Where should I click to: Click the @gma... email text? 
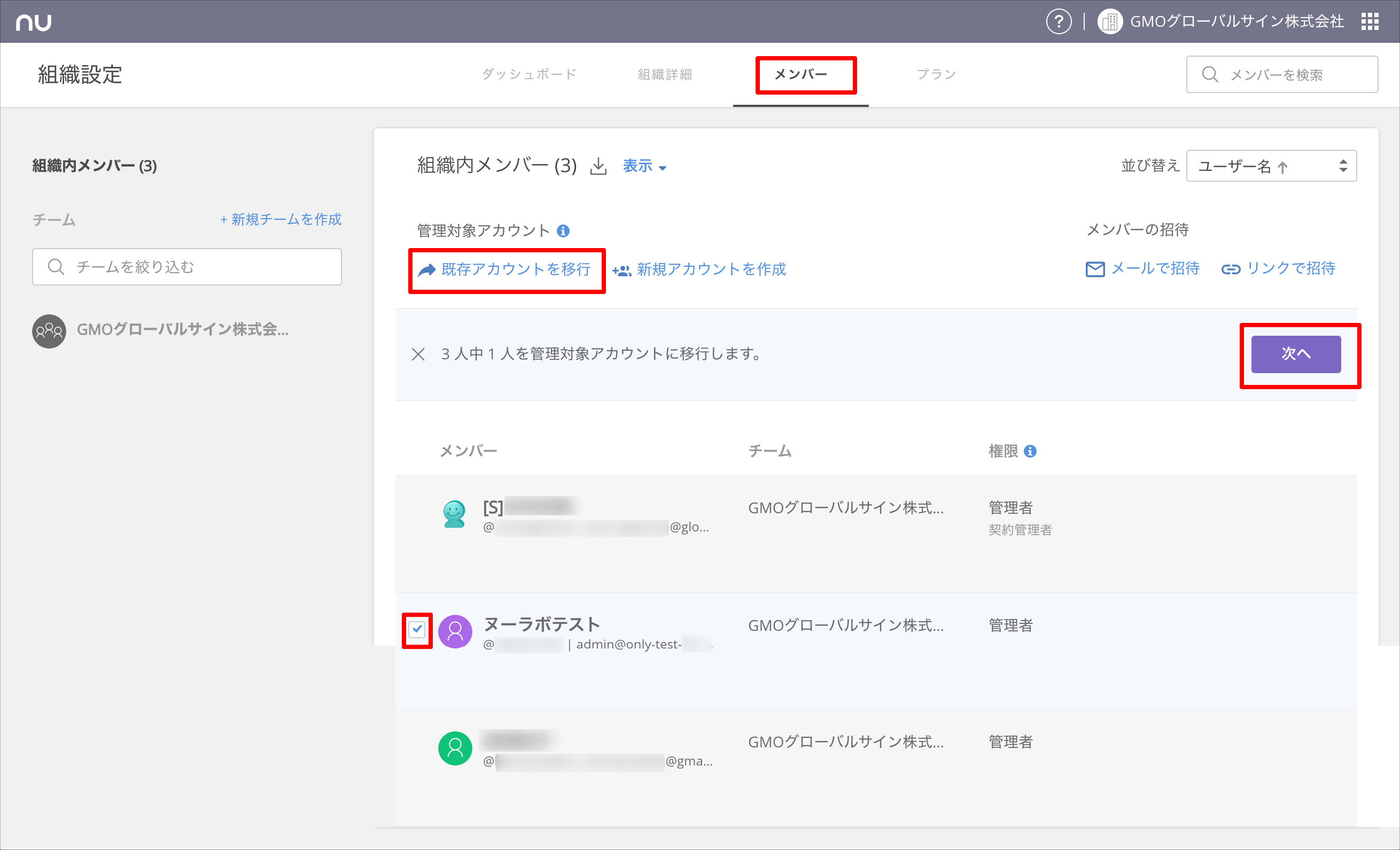point(689,761)
